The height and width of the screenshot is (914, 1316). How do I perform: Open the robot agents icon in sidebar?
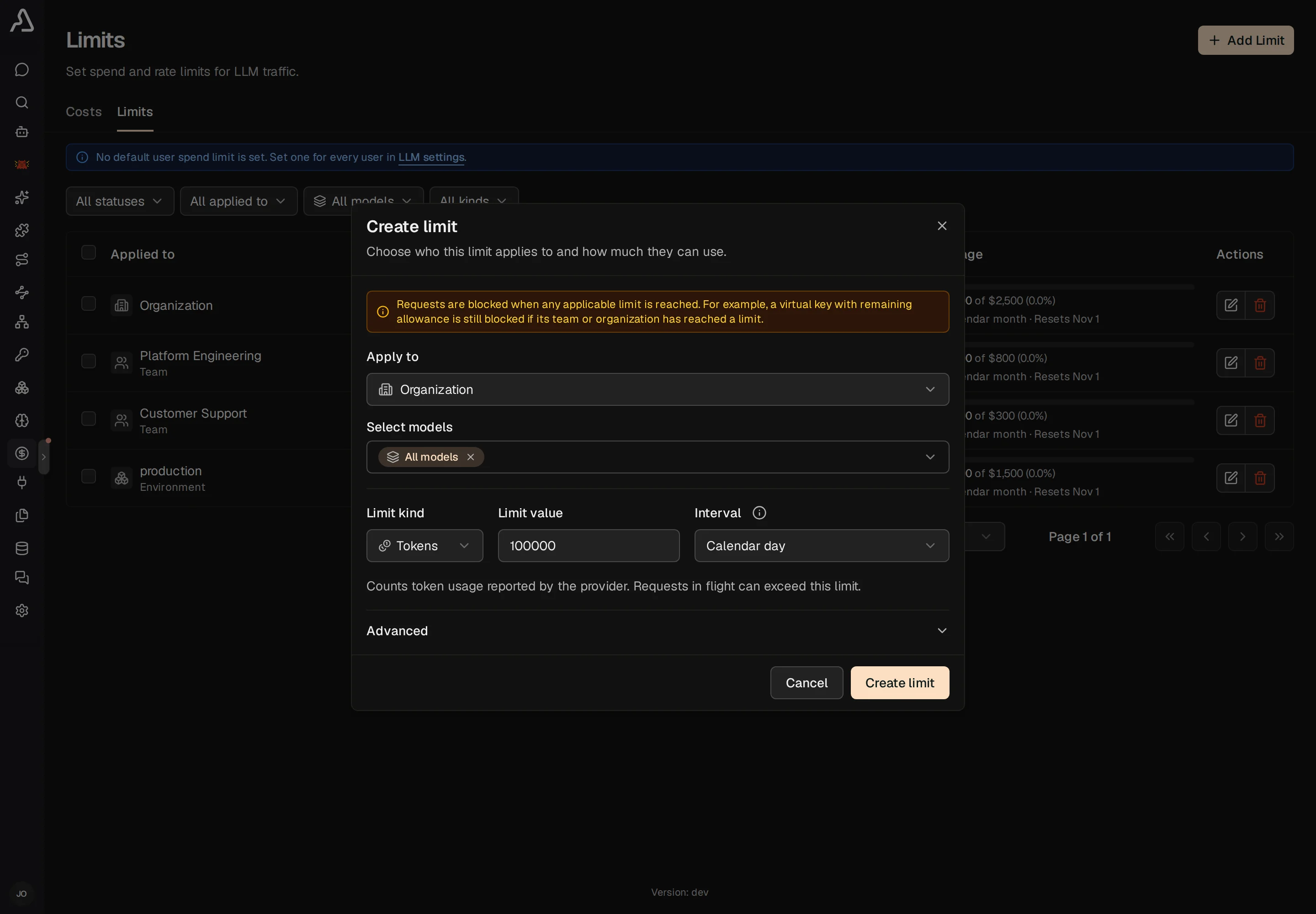[x=22, y=132]
